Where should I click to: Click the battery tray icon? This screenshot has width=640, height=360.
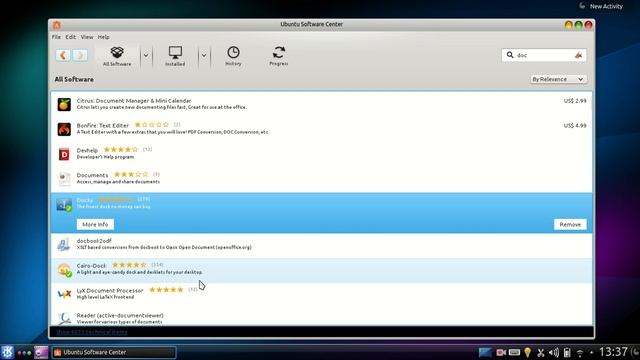pos(567,353)
